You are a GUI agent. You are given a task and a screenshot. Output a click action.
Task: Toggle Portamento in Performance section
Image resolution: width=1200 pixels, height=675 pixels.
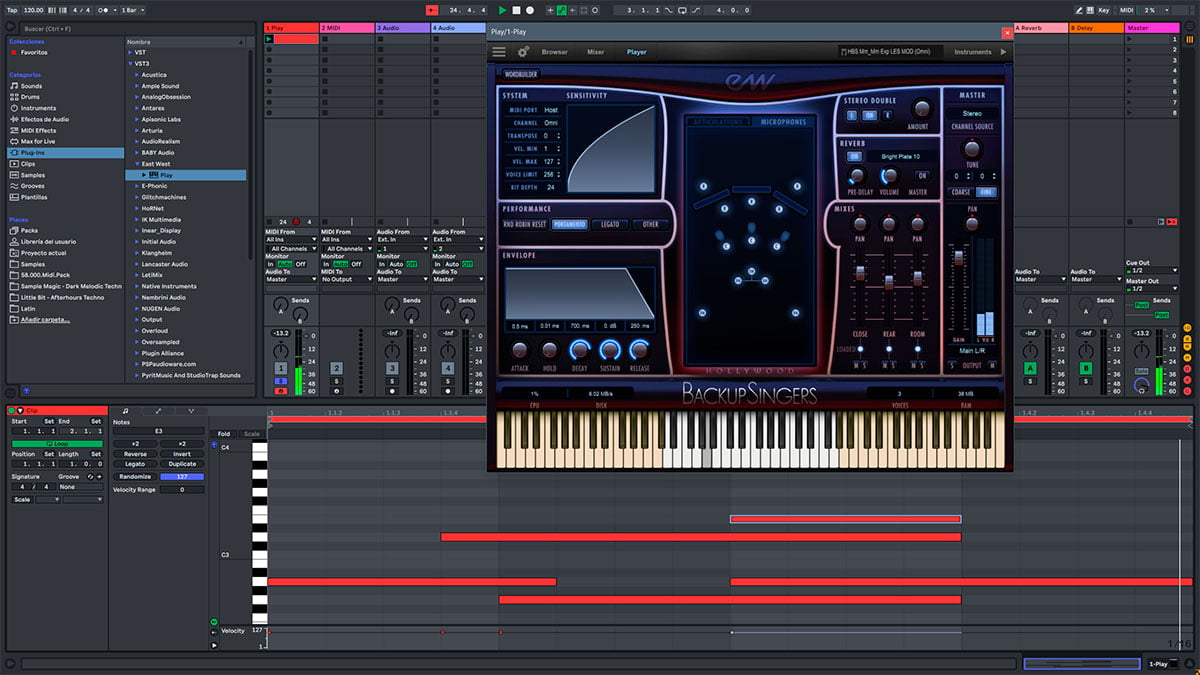coord(568,224)
